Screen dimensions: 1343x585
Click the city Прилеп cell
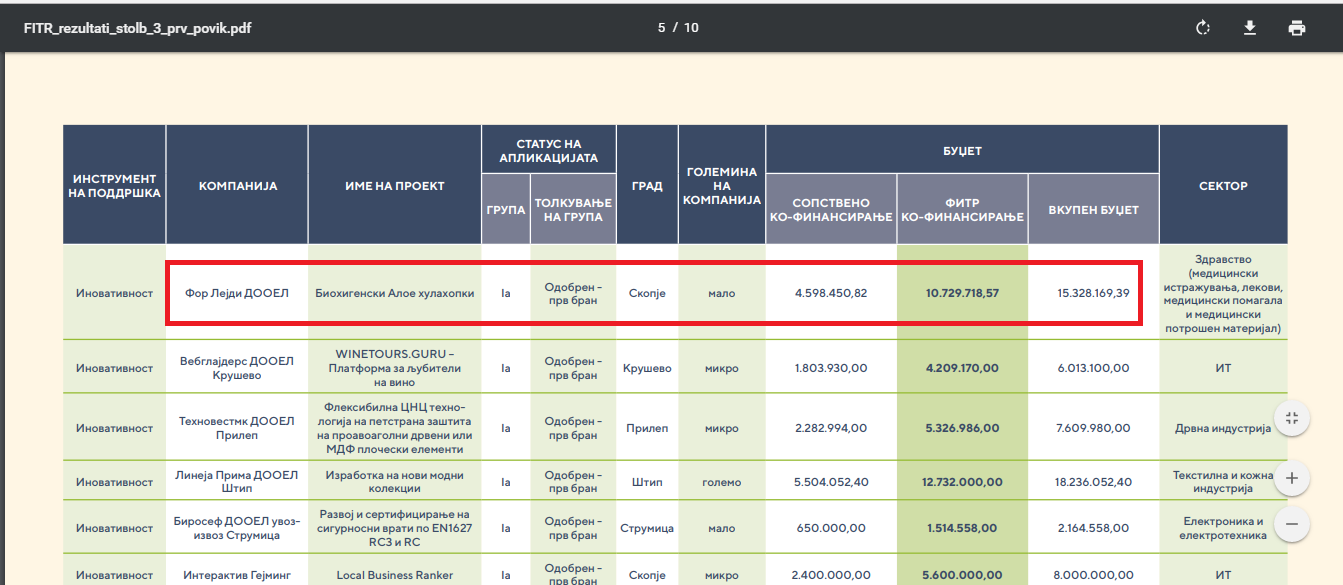(x=647, y=428)
